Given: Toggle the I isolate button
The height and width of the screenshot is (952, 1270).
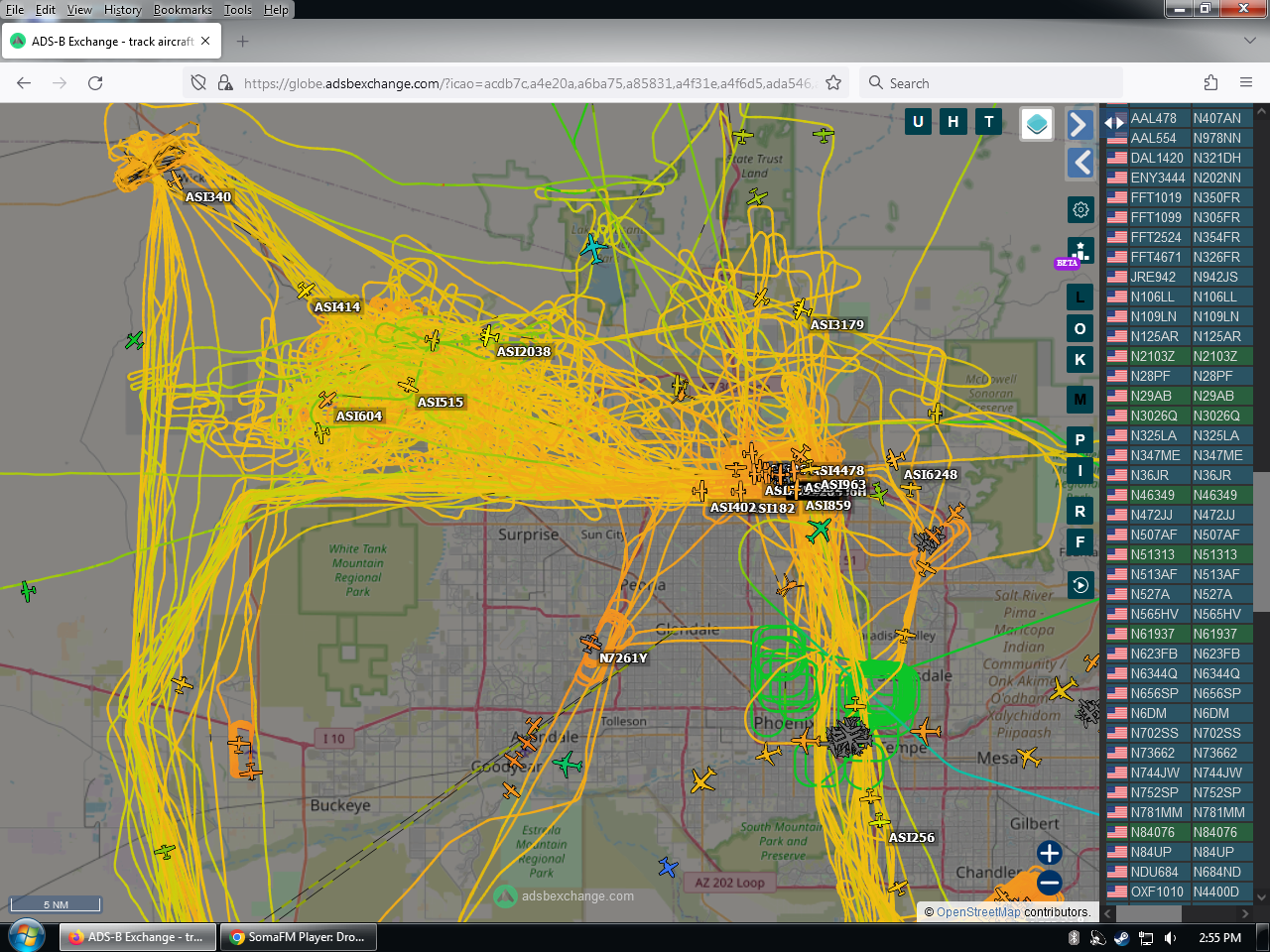Looking at the screenshot, I should tap(1080, 470).
